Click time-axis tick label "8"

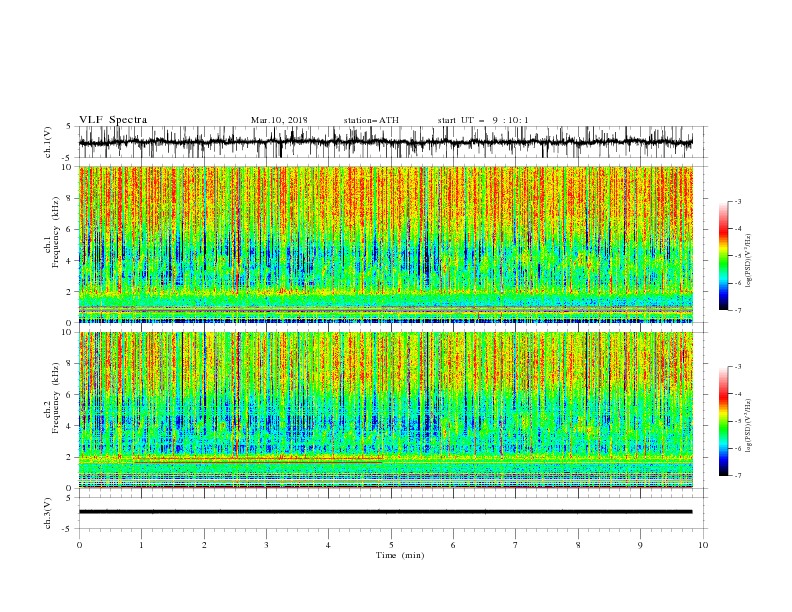(x=578, y=545)
